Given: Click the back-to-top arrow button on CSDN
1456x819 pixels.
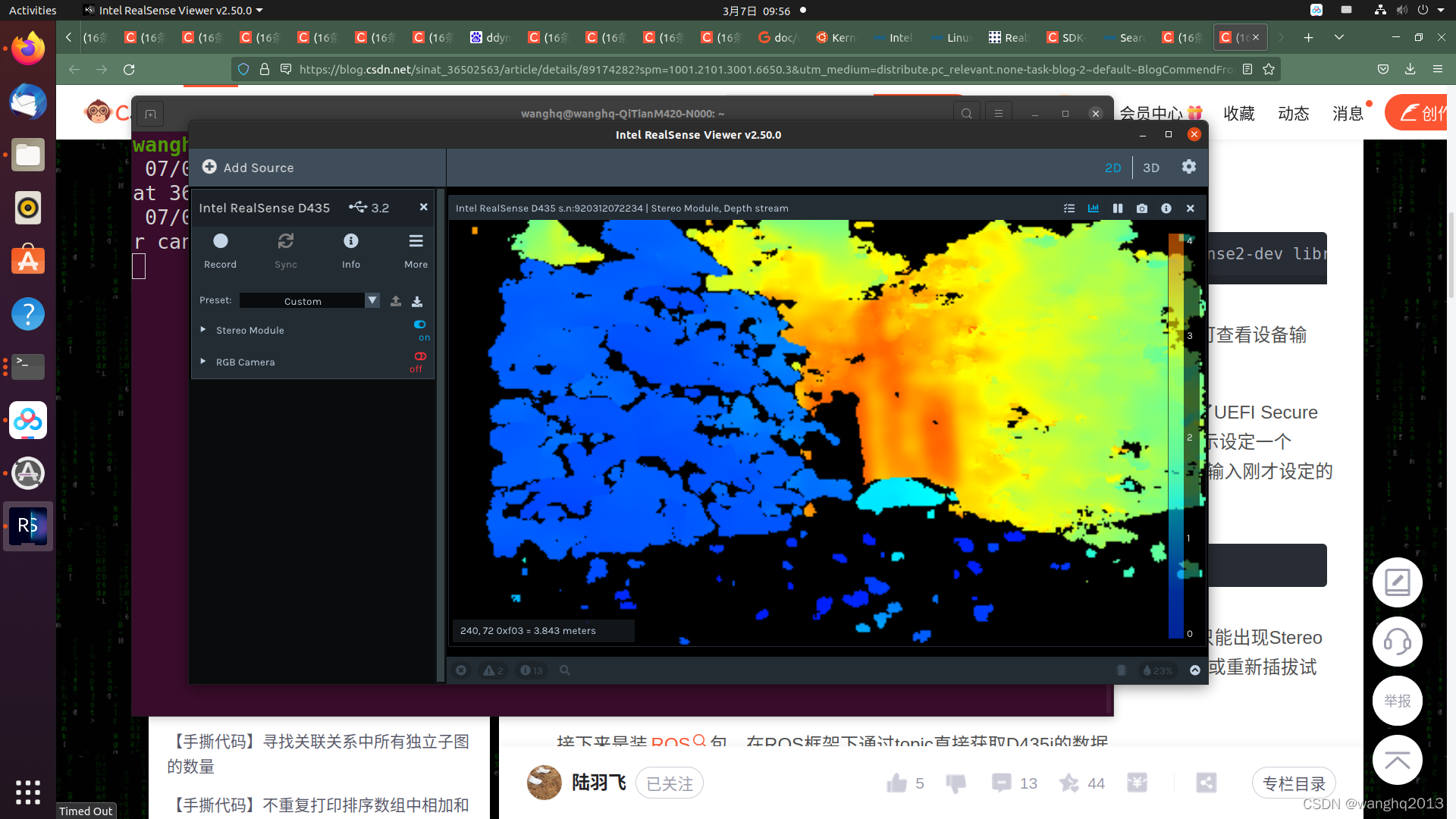Looking at the screenshot, I should [x=1397, y=760].
